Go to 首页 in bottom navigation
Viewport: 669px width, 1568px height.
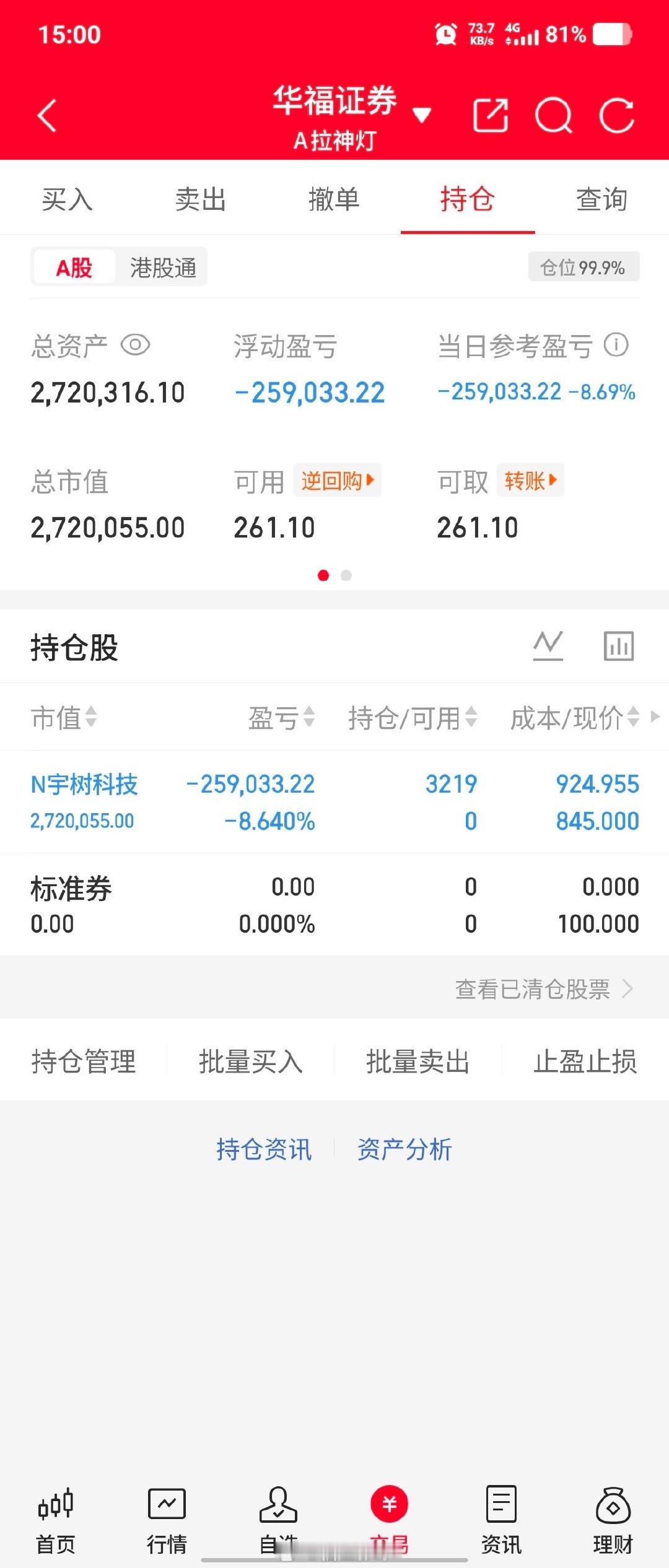56,1521
